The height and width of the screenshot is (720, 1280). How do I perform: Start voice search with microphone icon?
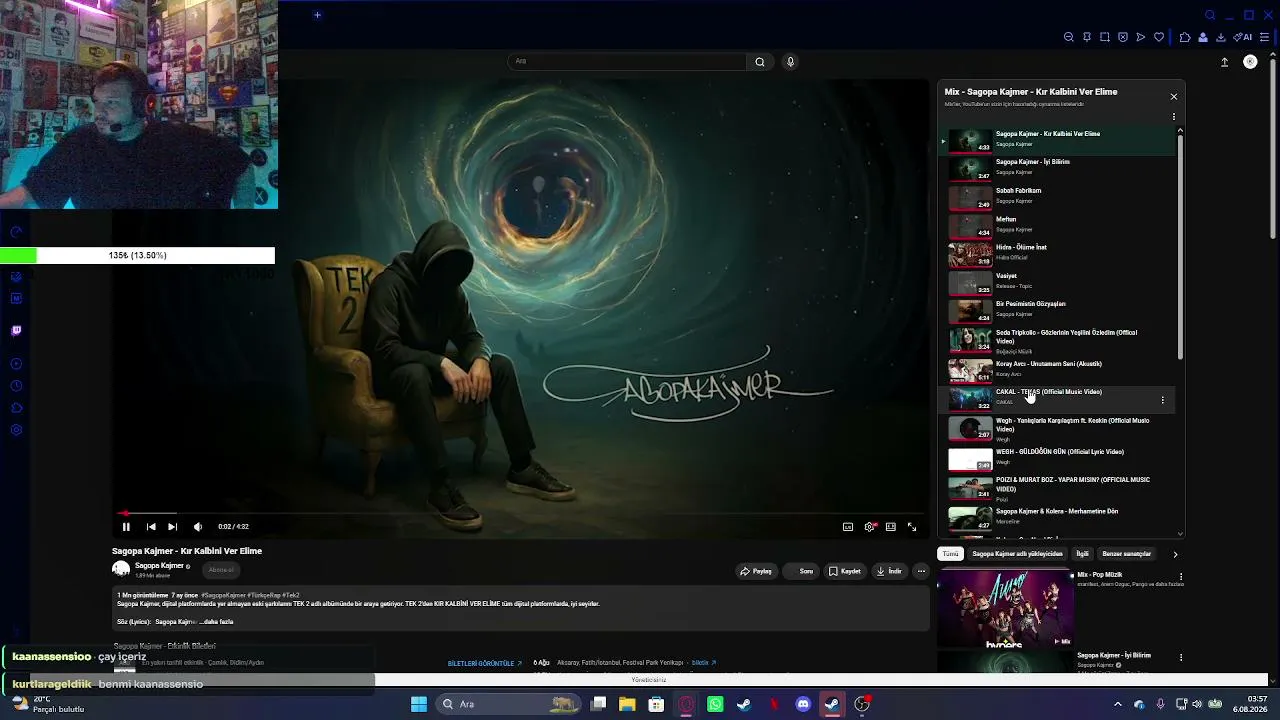790,62
